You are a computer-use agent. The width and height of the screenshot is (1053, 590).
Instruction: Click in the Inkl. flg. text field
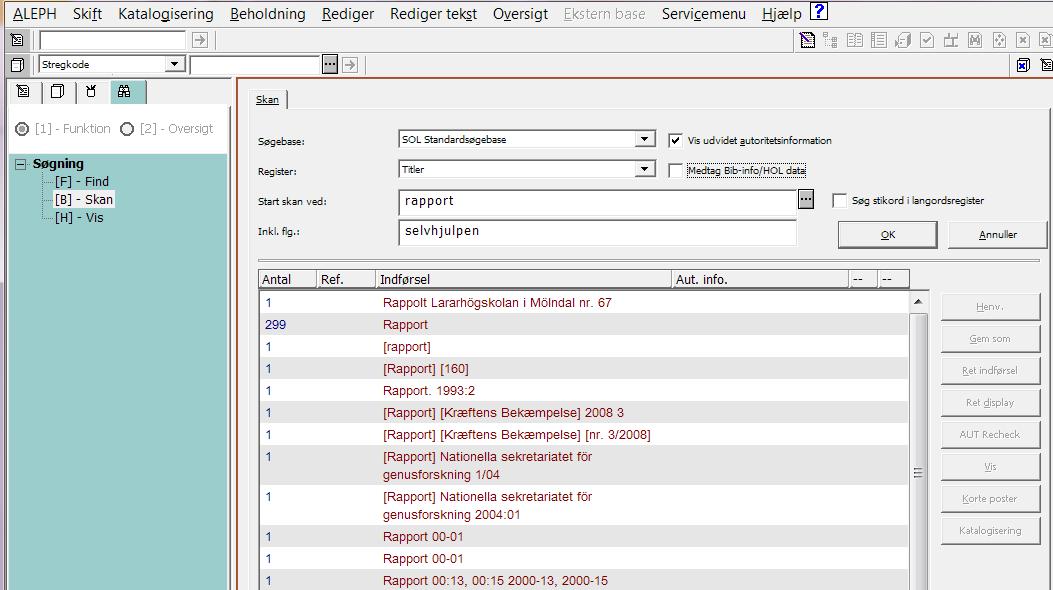click(597, 232)
